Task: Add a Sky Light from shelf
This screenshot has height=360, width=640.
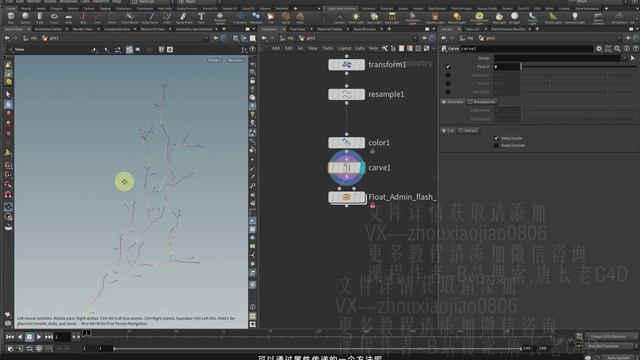Action: (x=499, y=17)
